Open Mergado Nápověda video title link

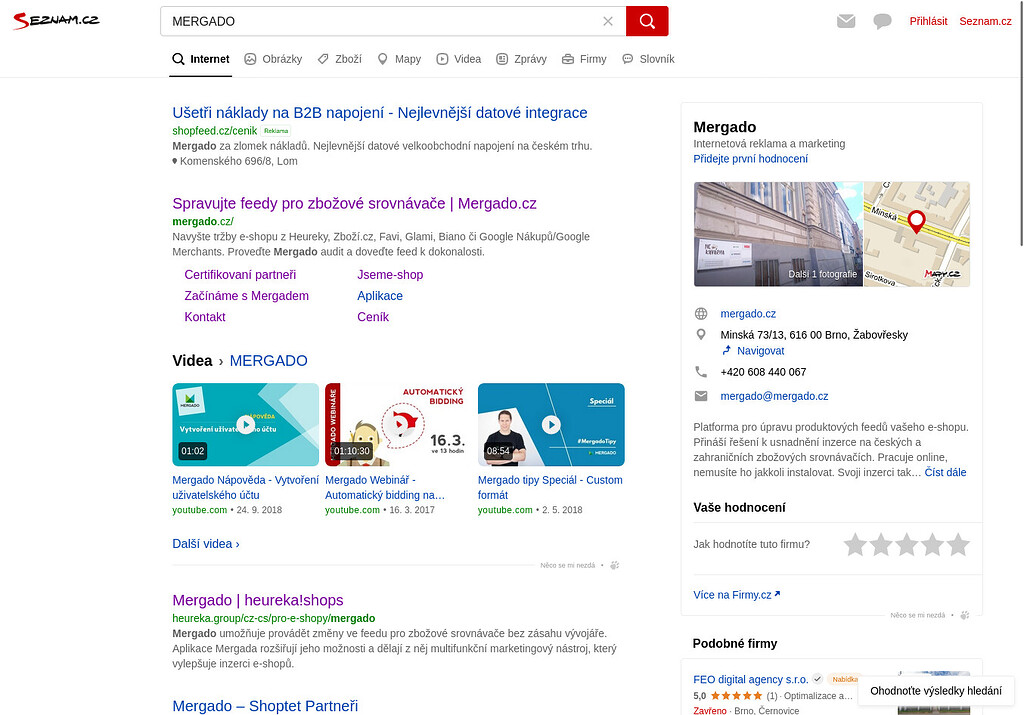[x=246, y=487]
